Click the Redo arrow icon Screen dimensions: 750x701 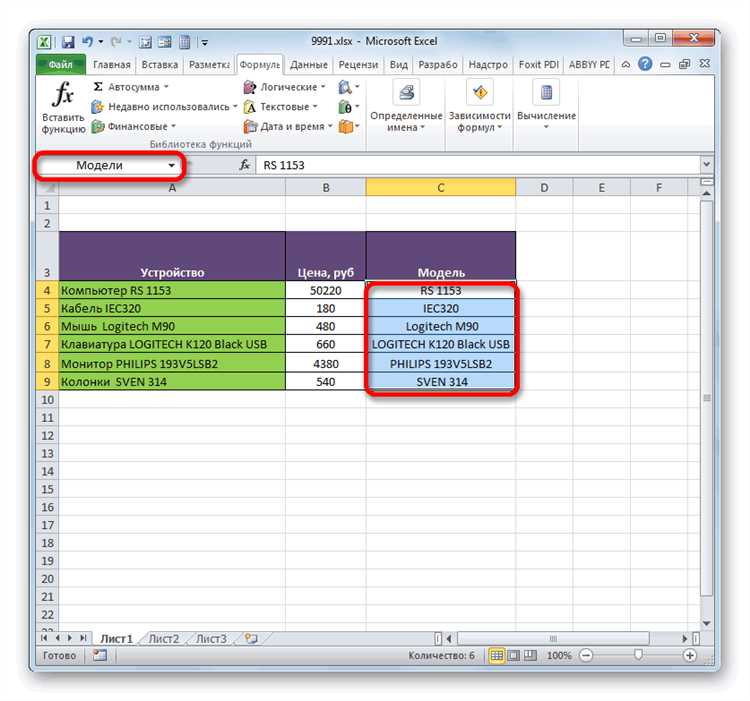tap(115, 42)
